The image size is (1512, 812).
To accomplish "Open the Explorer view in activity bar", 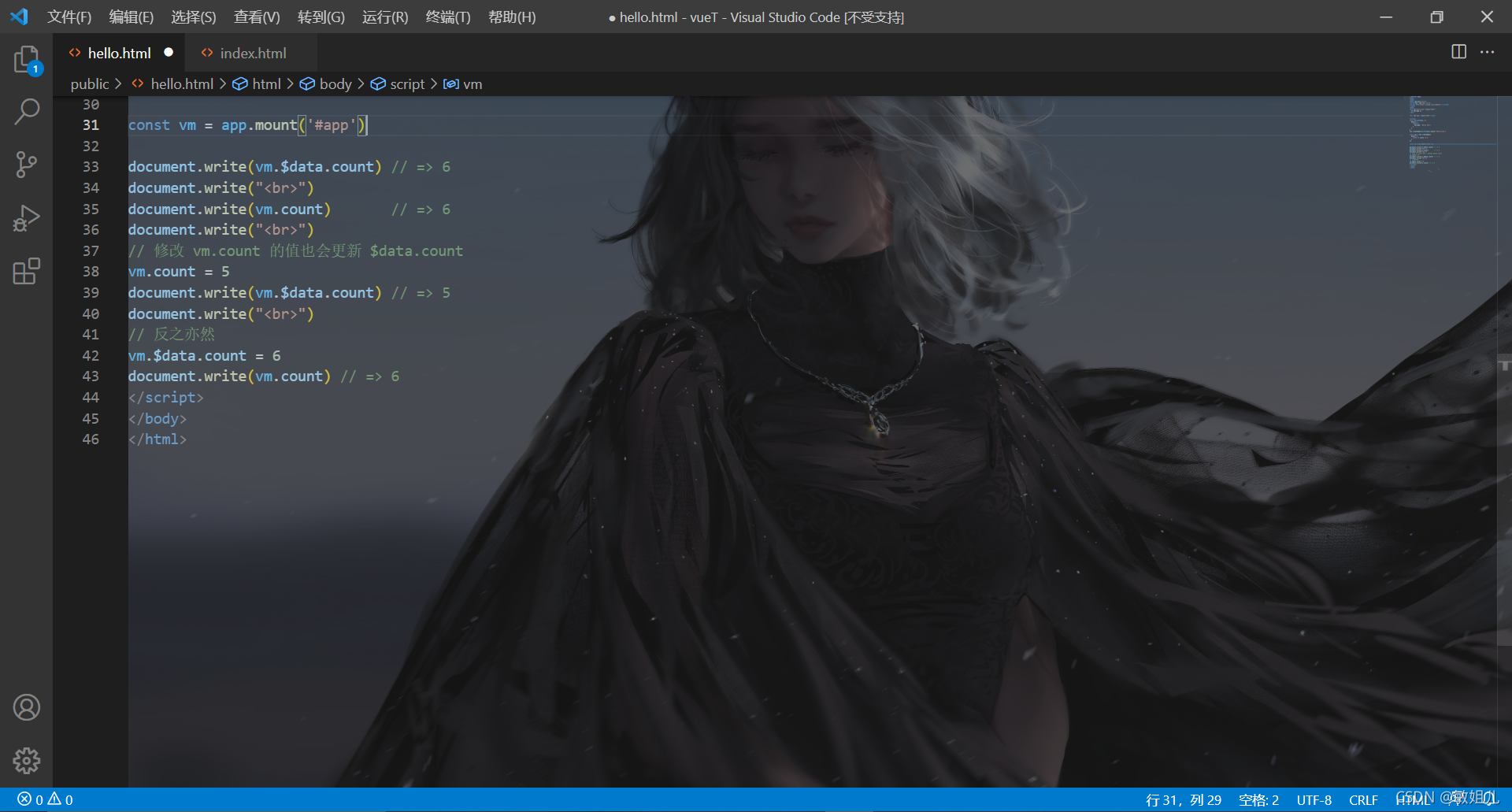I will [x=27, y=59].
